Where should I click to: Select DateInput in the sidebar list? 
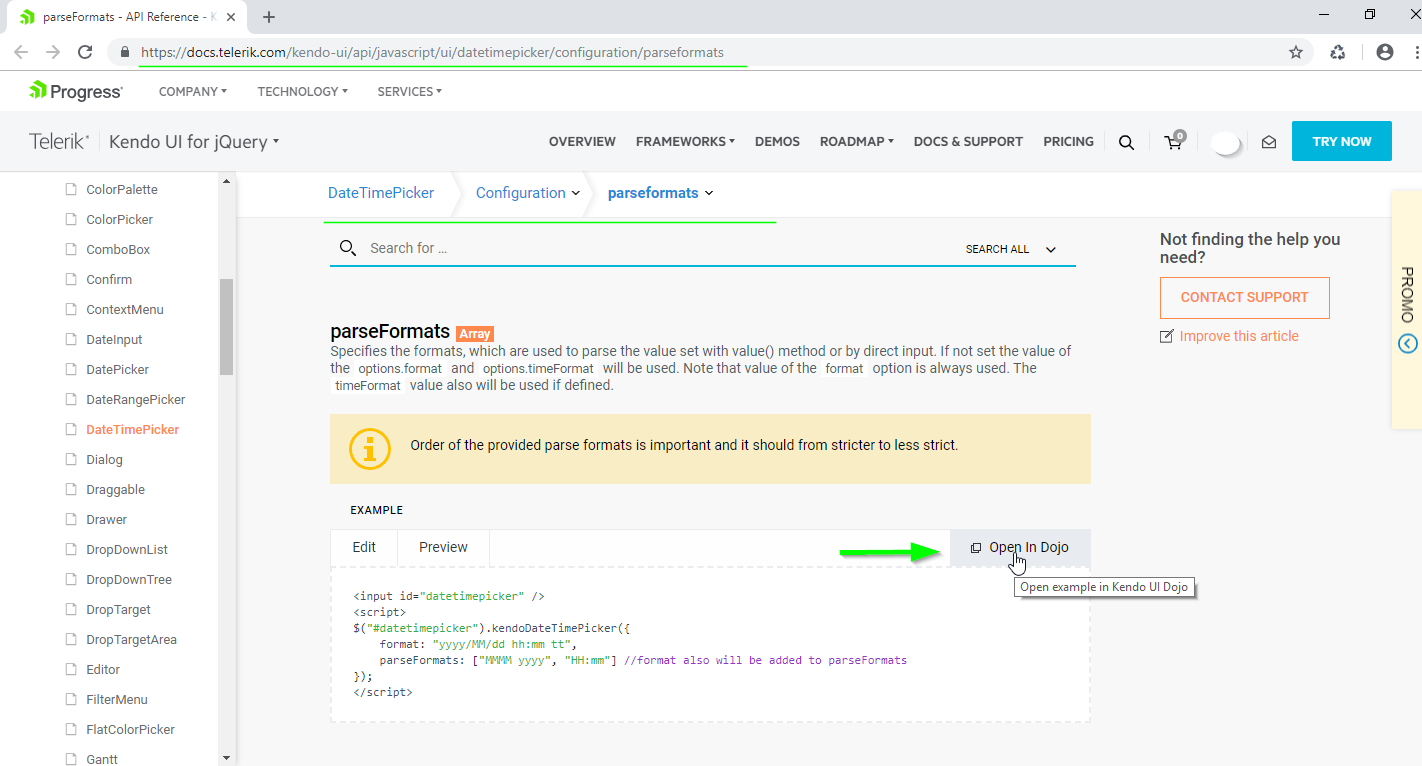click(114, 339)
